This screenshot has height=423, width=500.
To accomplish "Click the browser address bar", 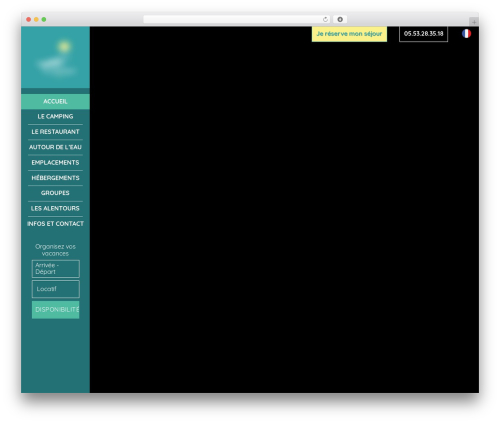I will (237, 19).
